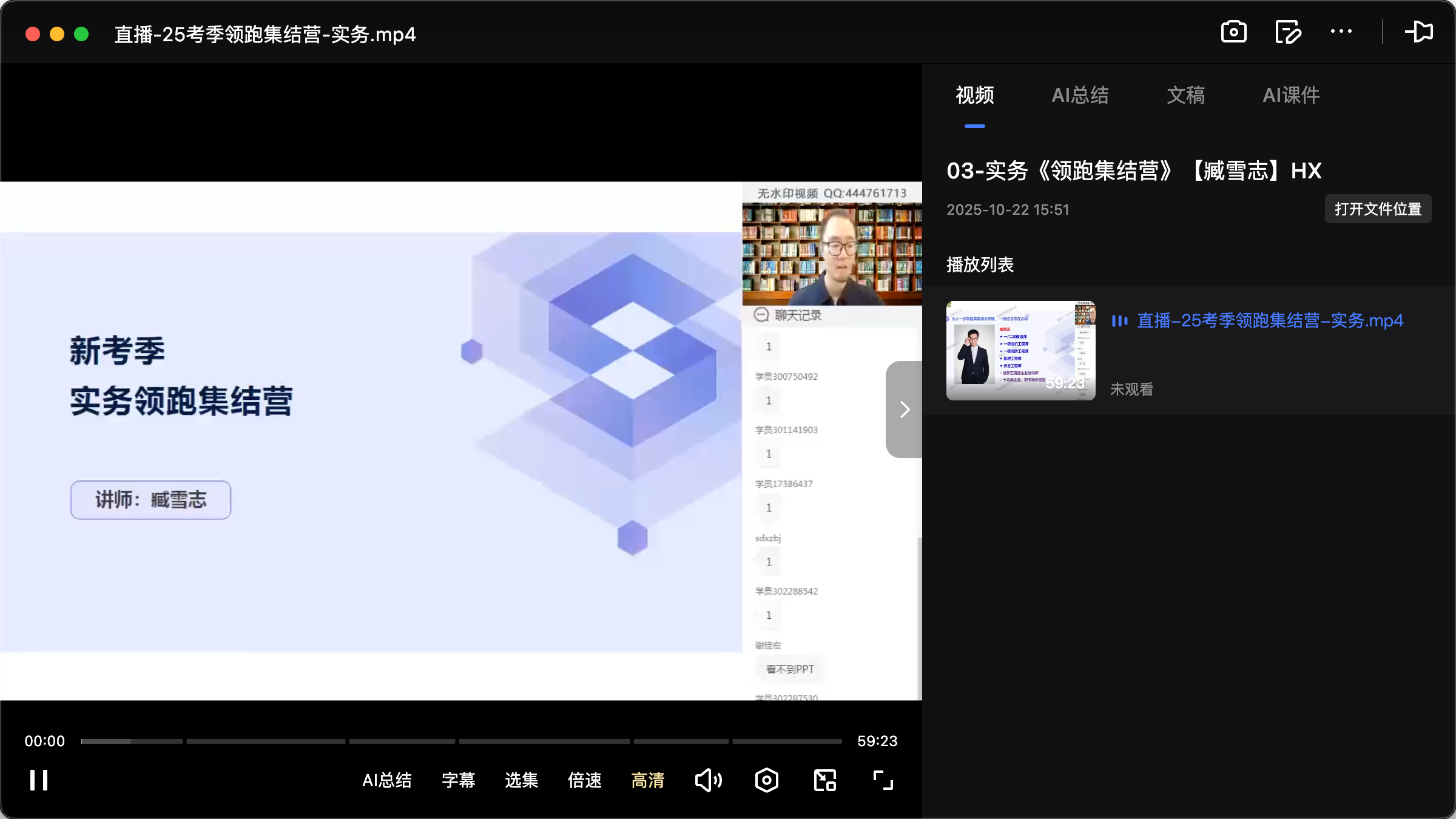Pin the player window on top
The image size is (1456, 819).
tap(1420, 32)
